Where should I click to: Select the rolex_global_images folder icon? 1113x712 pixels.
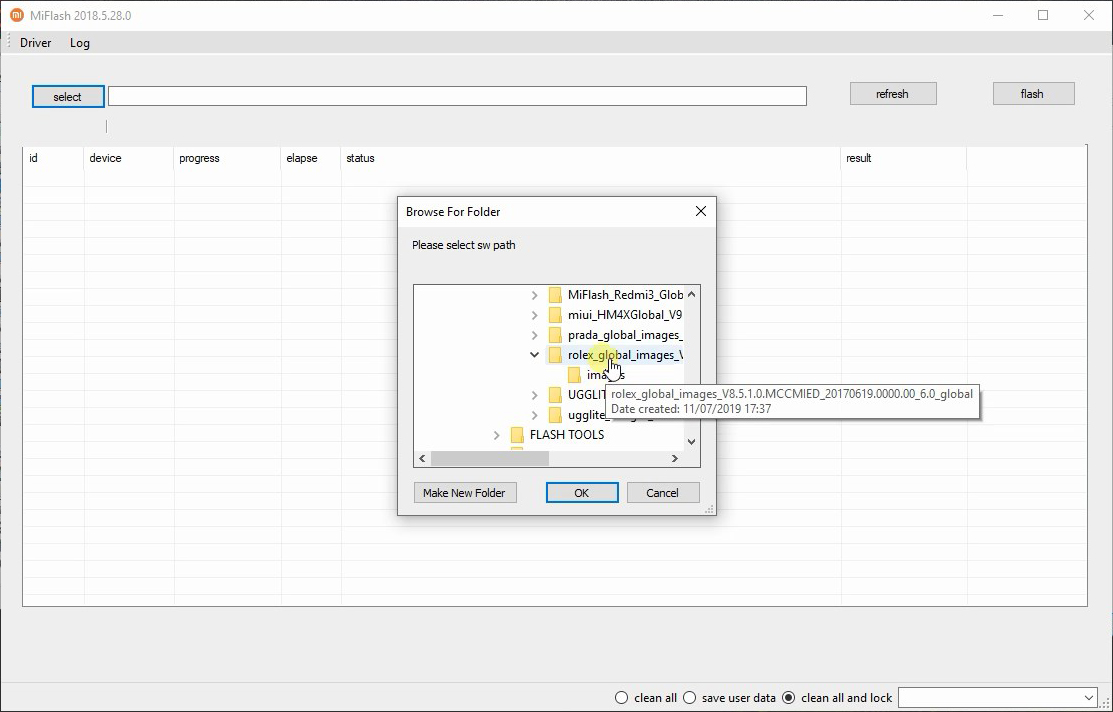click(555, 355)
